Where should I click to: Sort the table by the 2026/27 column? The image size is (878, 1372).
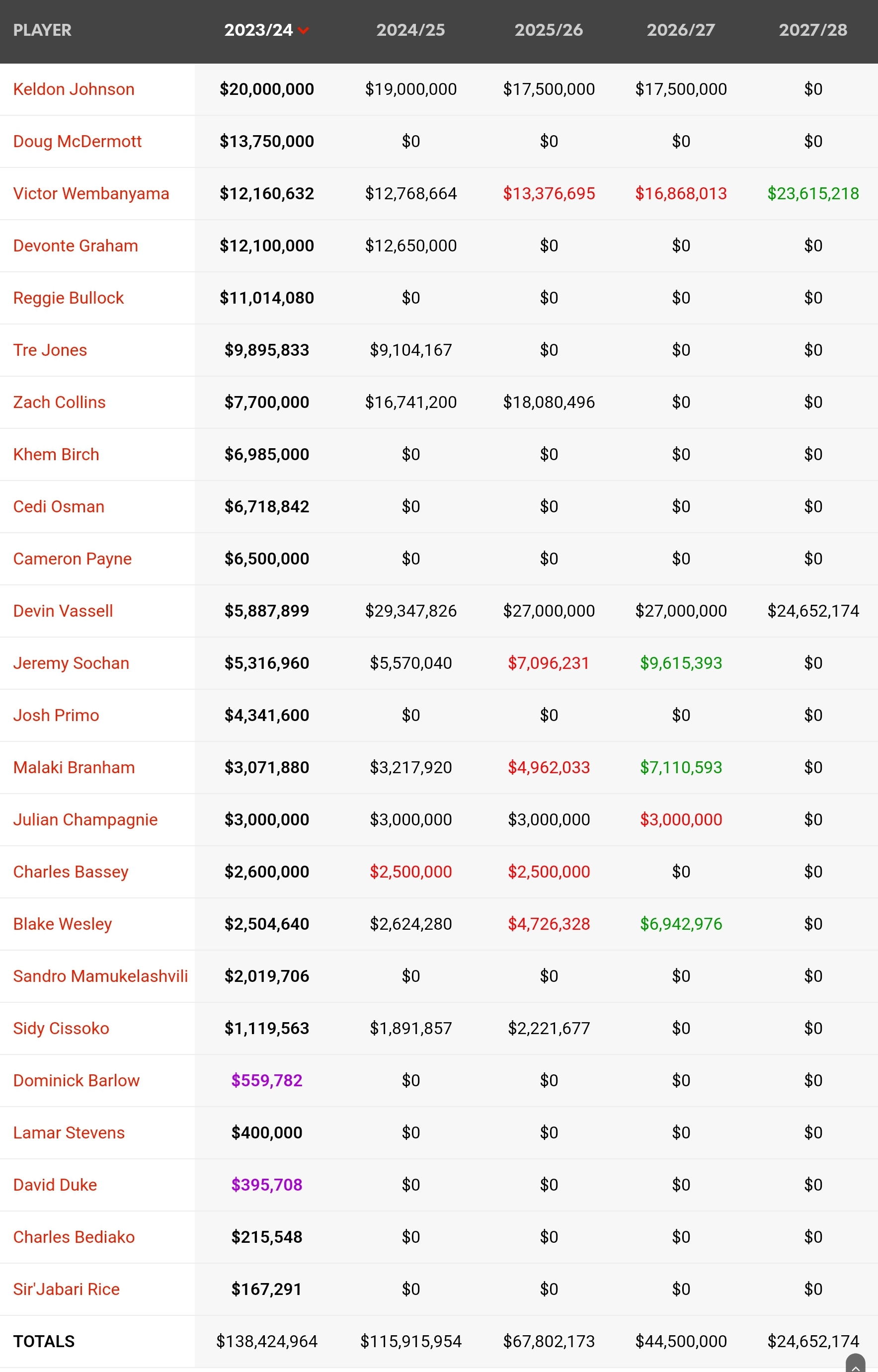click(x=681, y=30)
